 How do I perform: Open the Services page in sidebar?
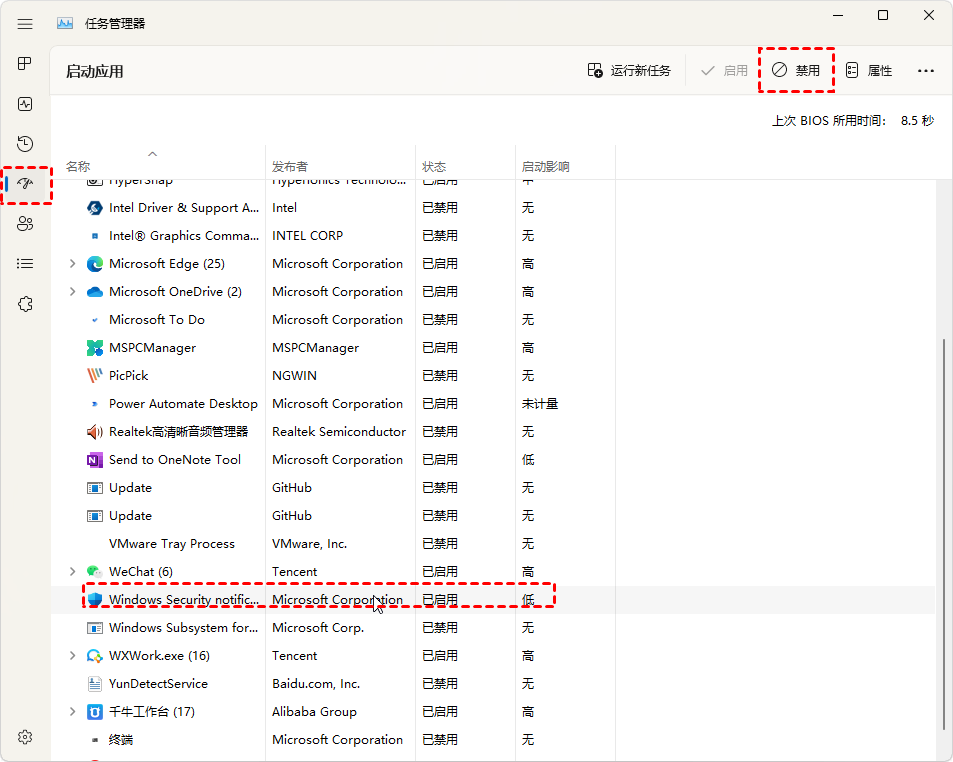[25, 304]
